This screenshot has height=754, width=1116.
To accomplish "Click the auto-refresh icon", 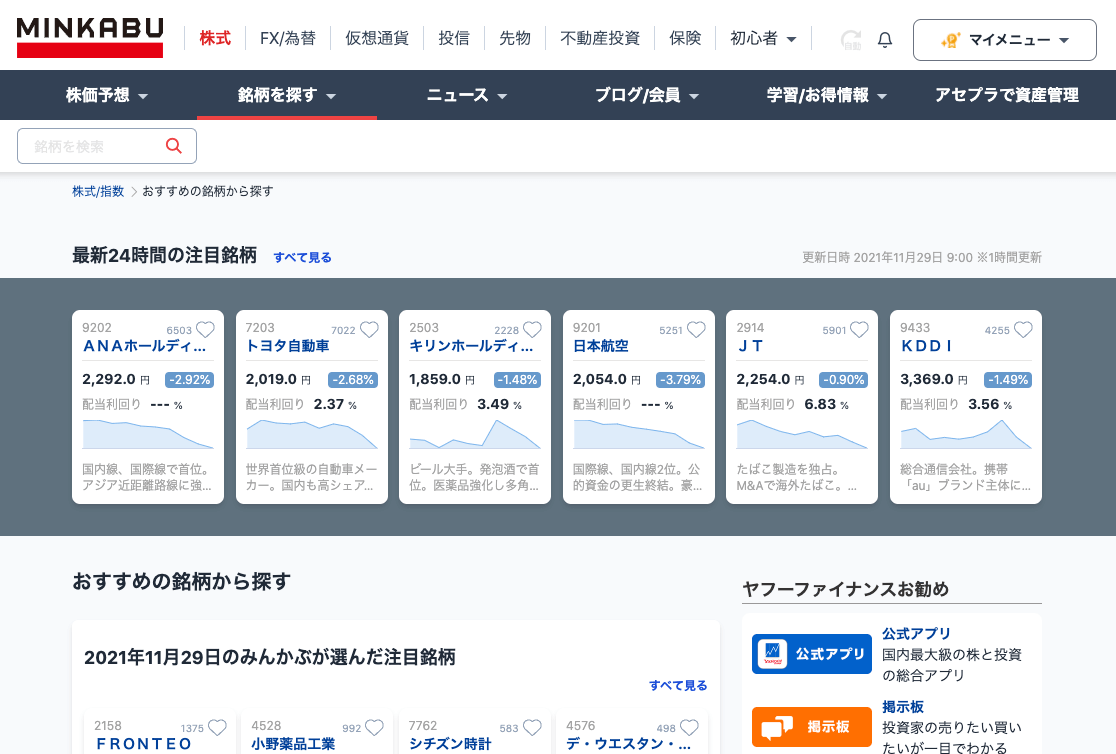I will [x=851, y=40].
